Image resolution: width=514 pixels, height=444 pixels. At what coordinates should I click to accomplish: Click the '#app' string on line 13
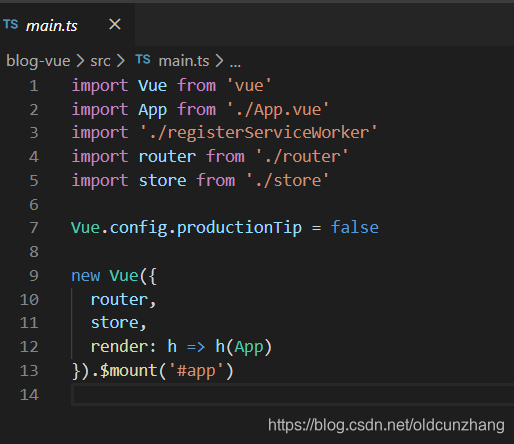tap(196, 371)
